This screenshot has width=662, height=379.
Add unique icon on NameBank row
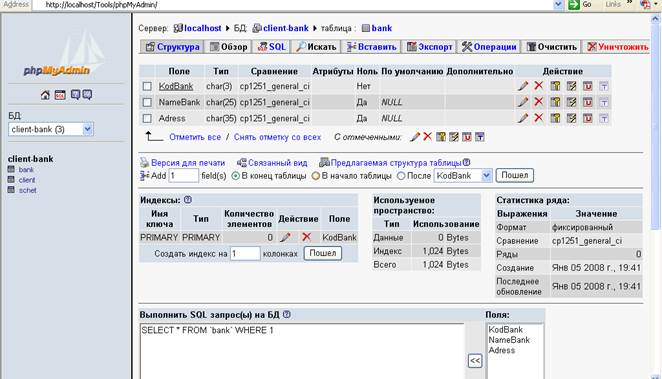click(587, 102)
